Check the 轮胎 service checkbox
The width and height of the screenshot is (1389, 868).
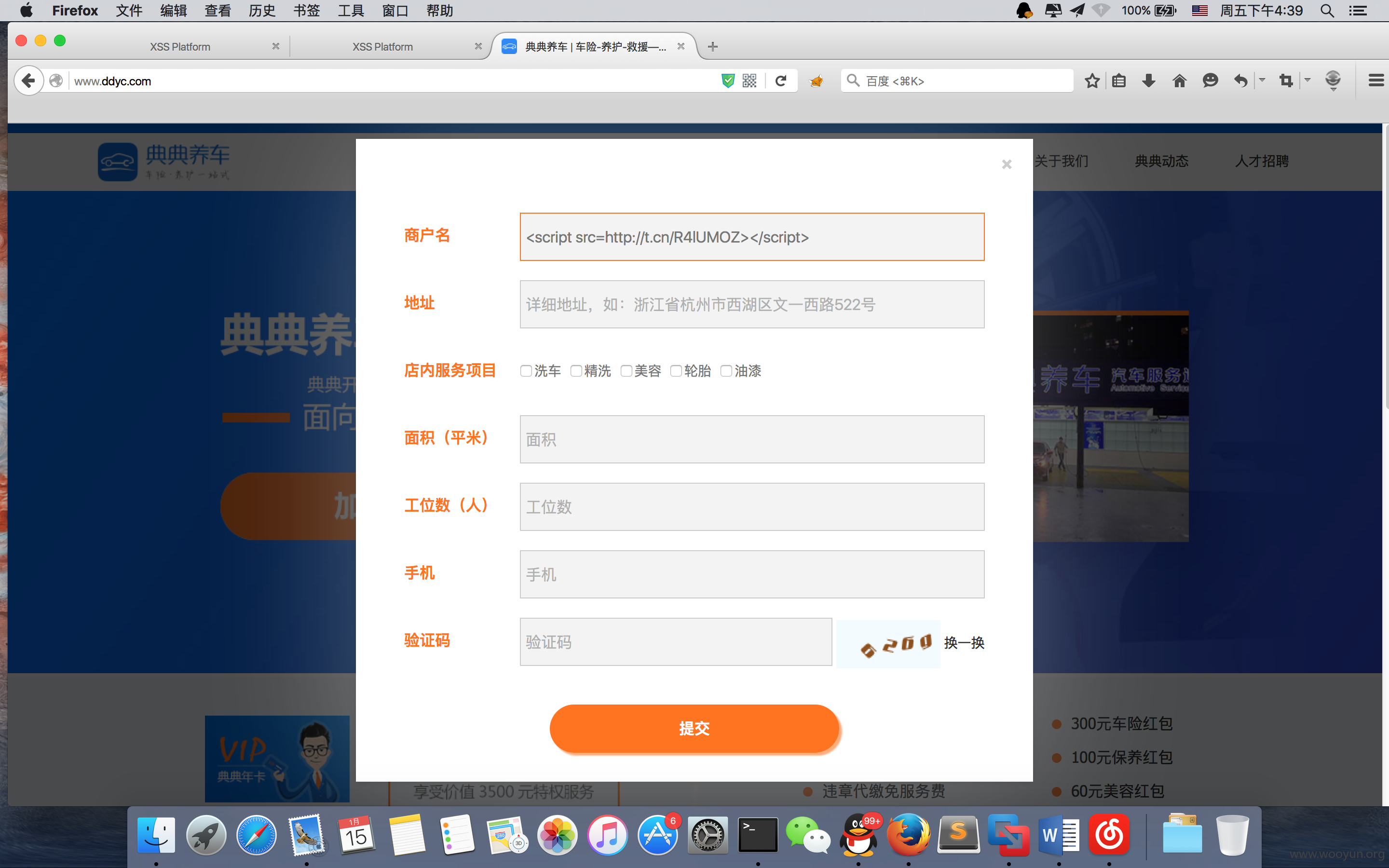point(676,371)
